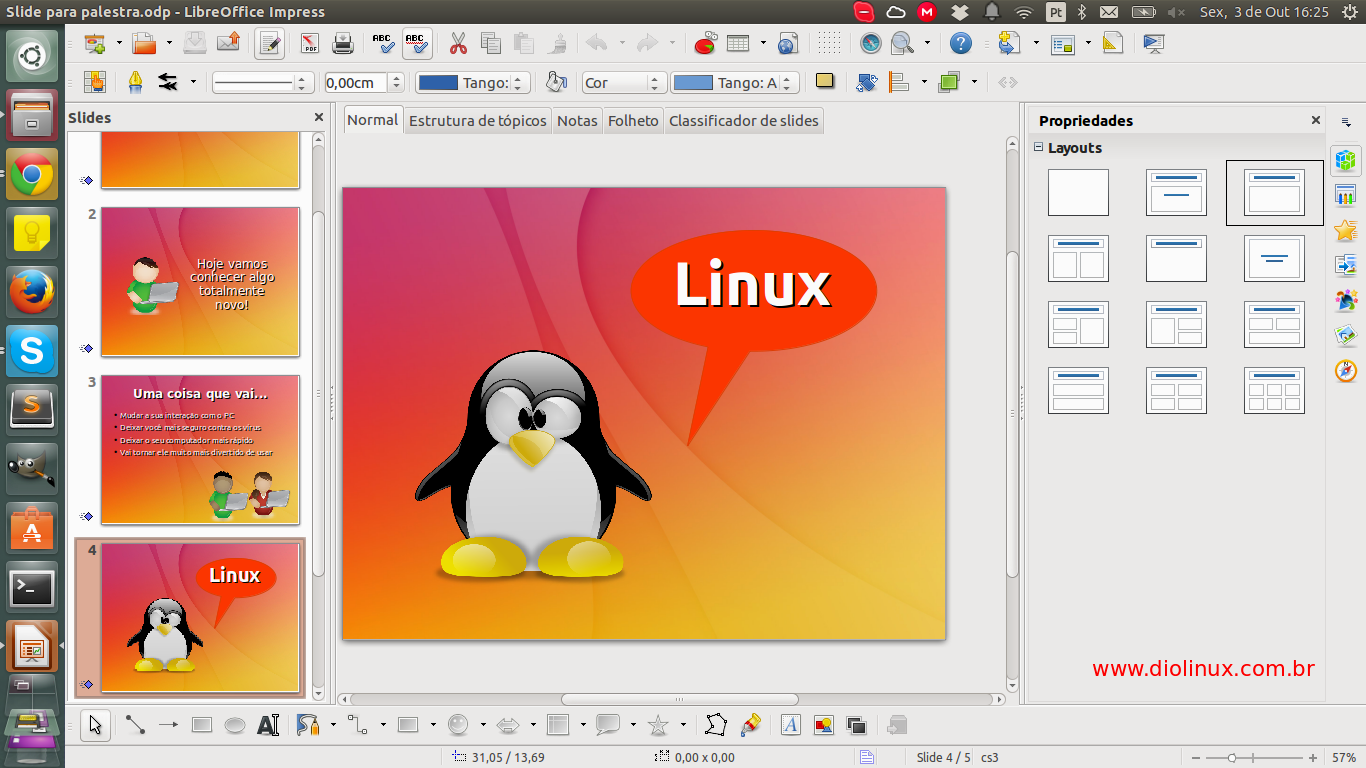This screenshot has height=768, width=1366.
Task: Switch to Estrutura de tópicos tab
Action: [478, 121]
